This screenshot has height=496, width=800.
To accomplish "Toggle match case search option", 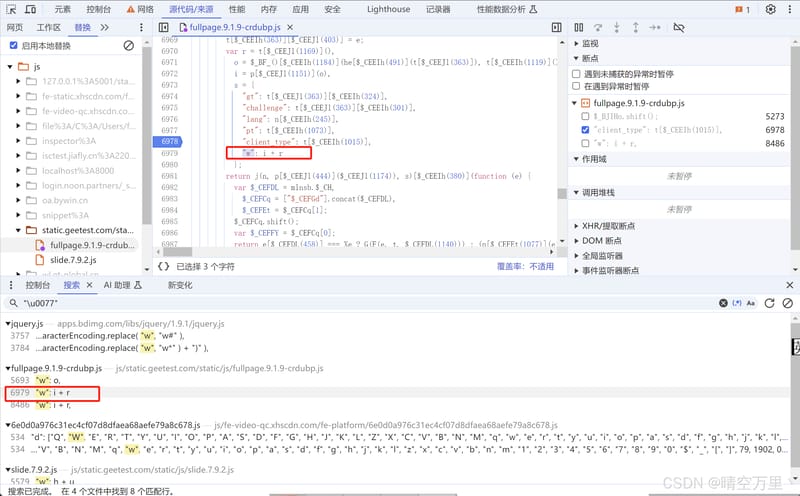I will tap(751, 303).
